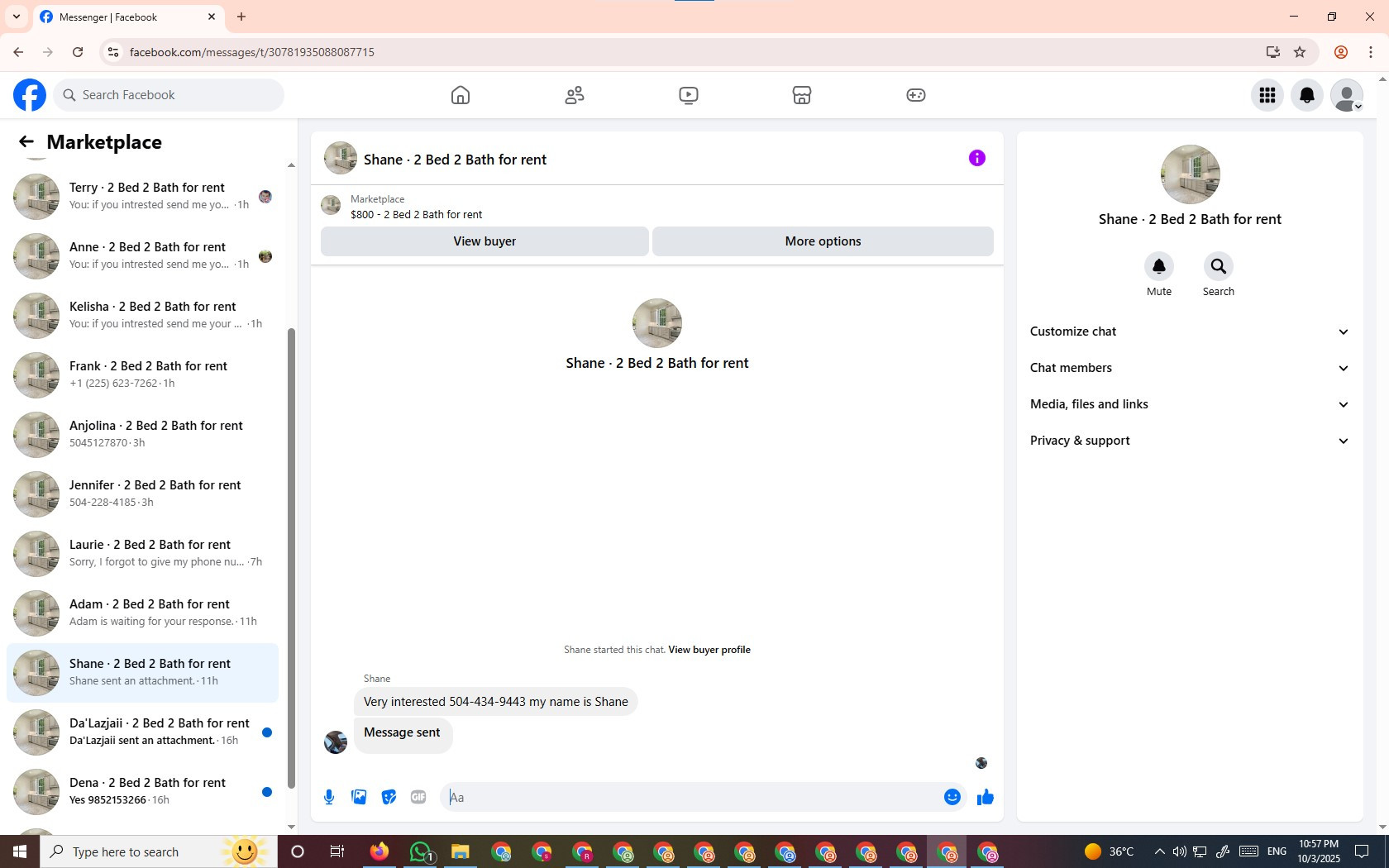This screenshot has height=868, width=1389.
Task: Open Task View on the taskbar
Action: [337, 851]
